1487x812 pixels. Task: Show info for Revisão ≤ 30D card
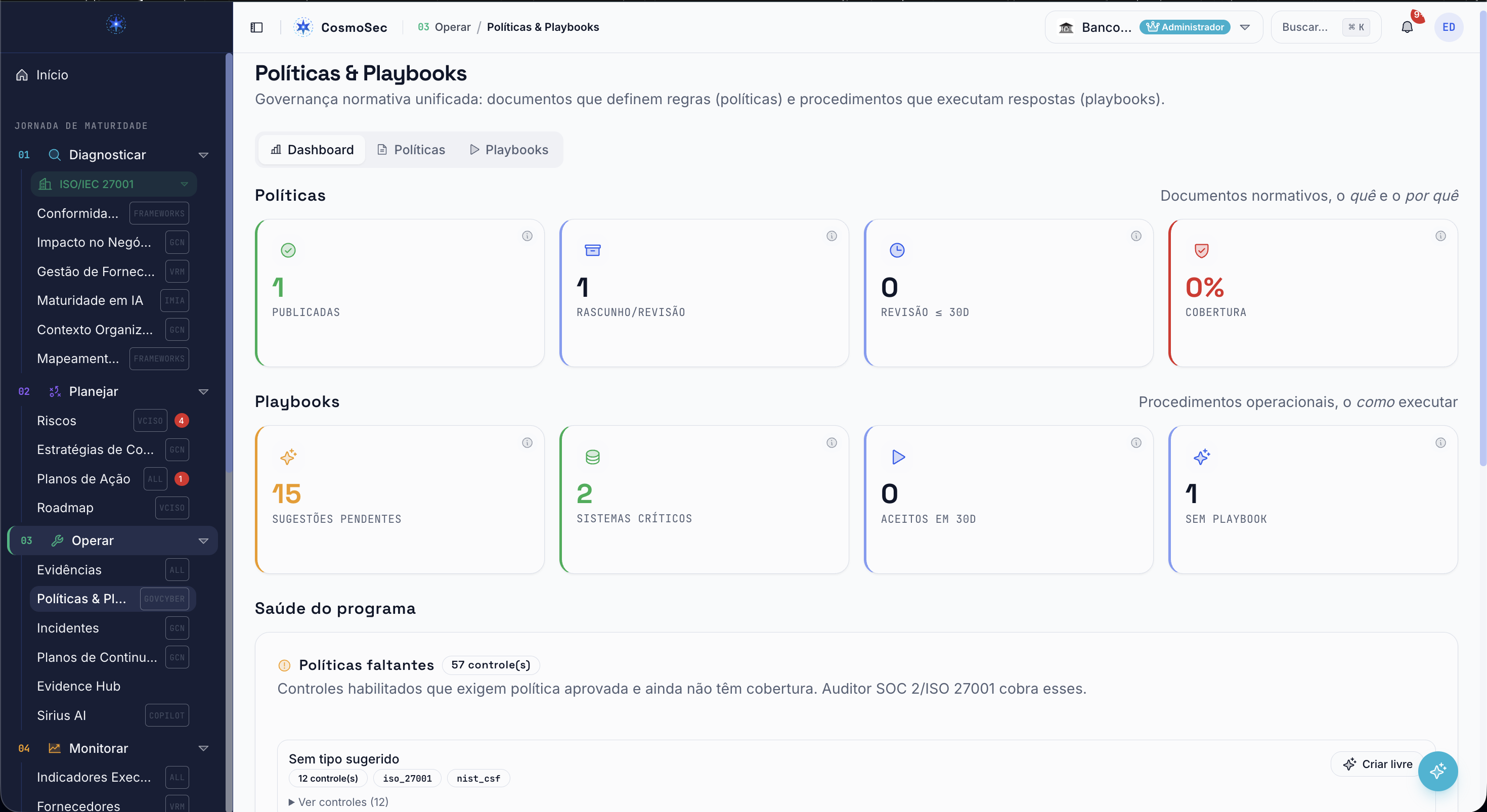pyautogui.click(x=1136, y=236)
